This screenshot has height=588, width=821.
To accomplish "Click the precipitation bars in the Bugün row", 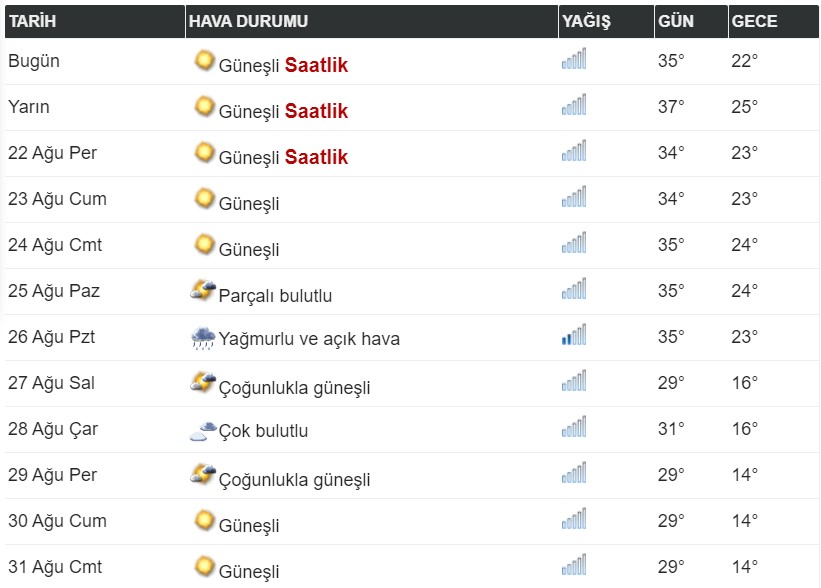I will (x=574, y=59).
